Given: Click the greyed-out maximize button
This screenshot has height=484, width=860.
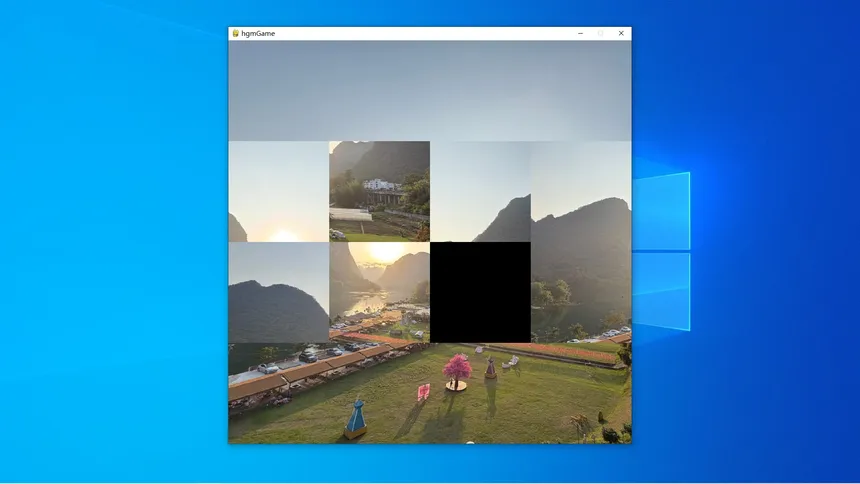Looking at the screenshot, I should pos(601,33).
